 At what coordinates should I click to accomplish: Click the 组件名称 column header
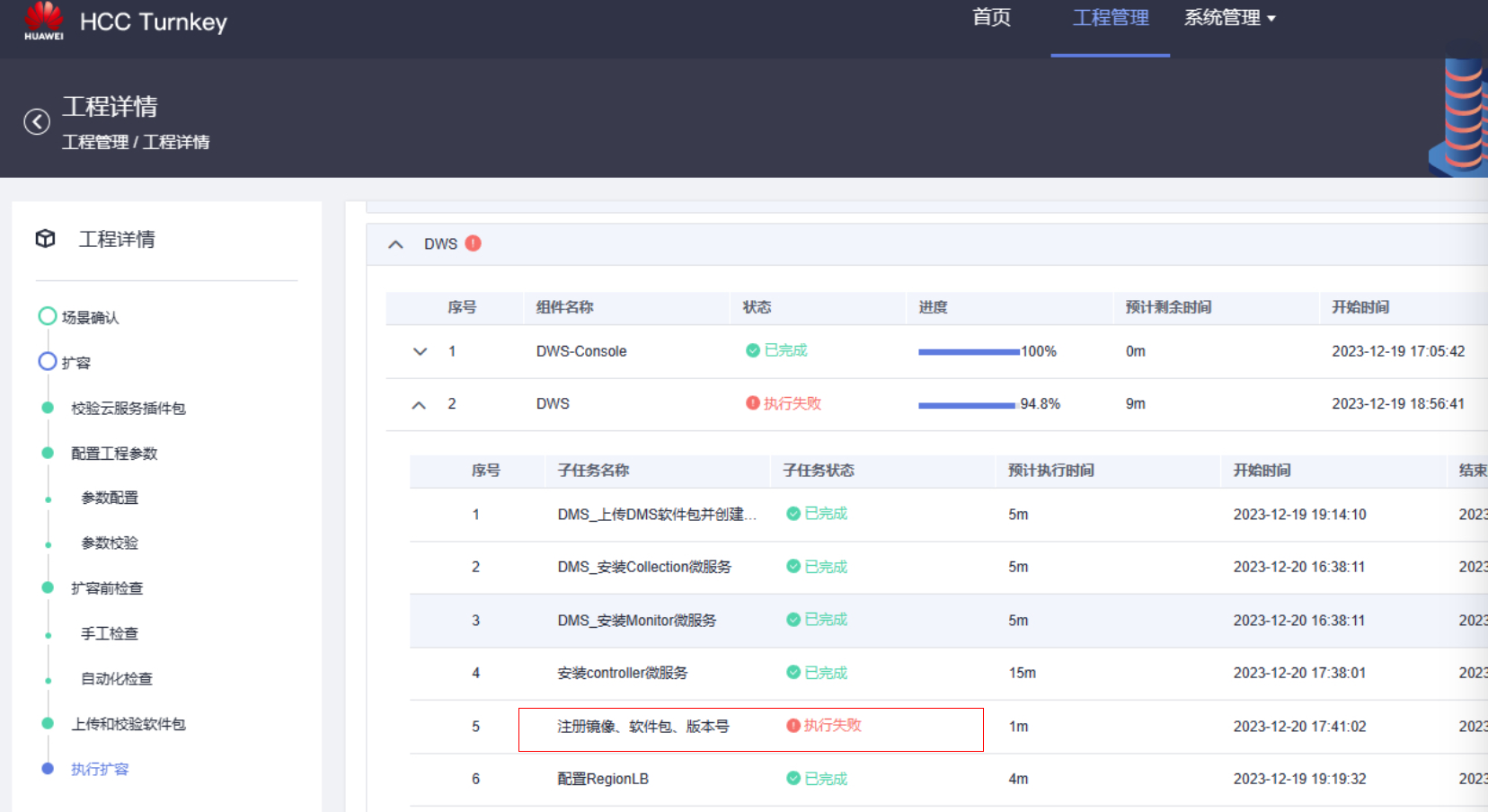coord(565,307)
